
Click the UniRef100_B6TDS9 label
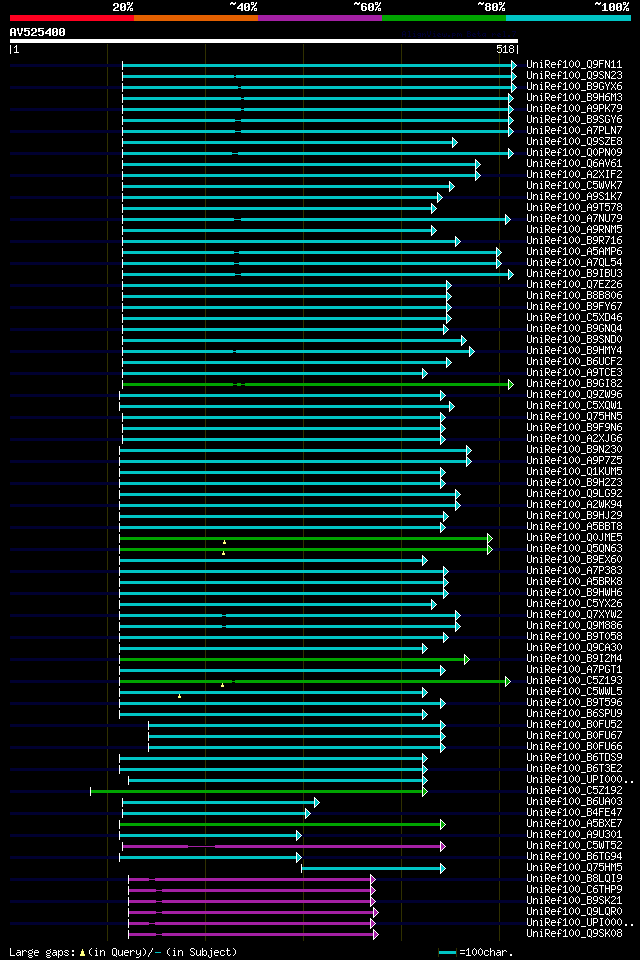[x=574, y=759]
